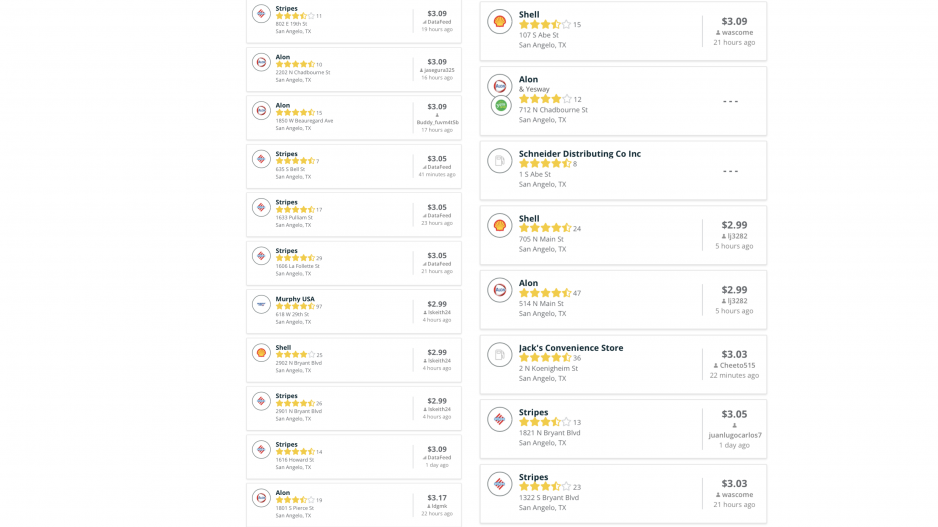Viewport: 938px width, 527px height.
Task: Open the Jack's Convenience Store station link
Action: coord(571,348)
